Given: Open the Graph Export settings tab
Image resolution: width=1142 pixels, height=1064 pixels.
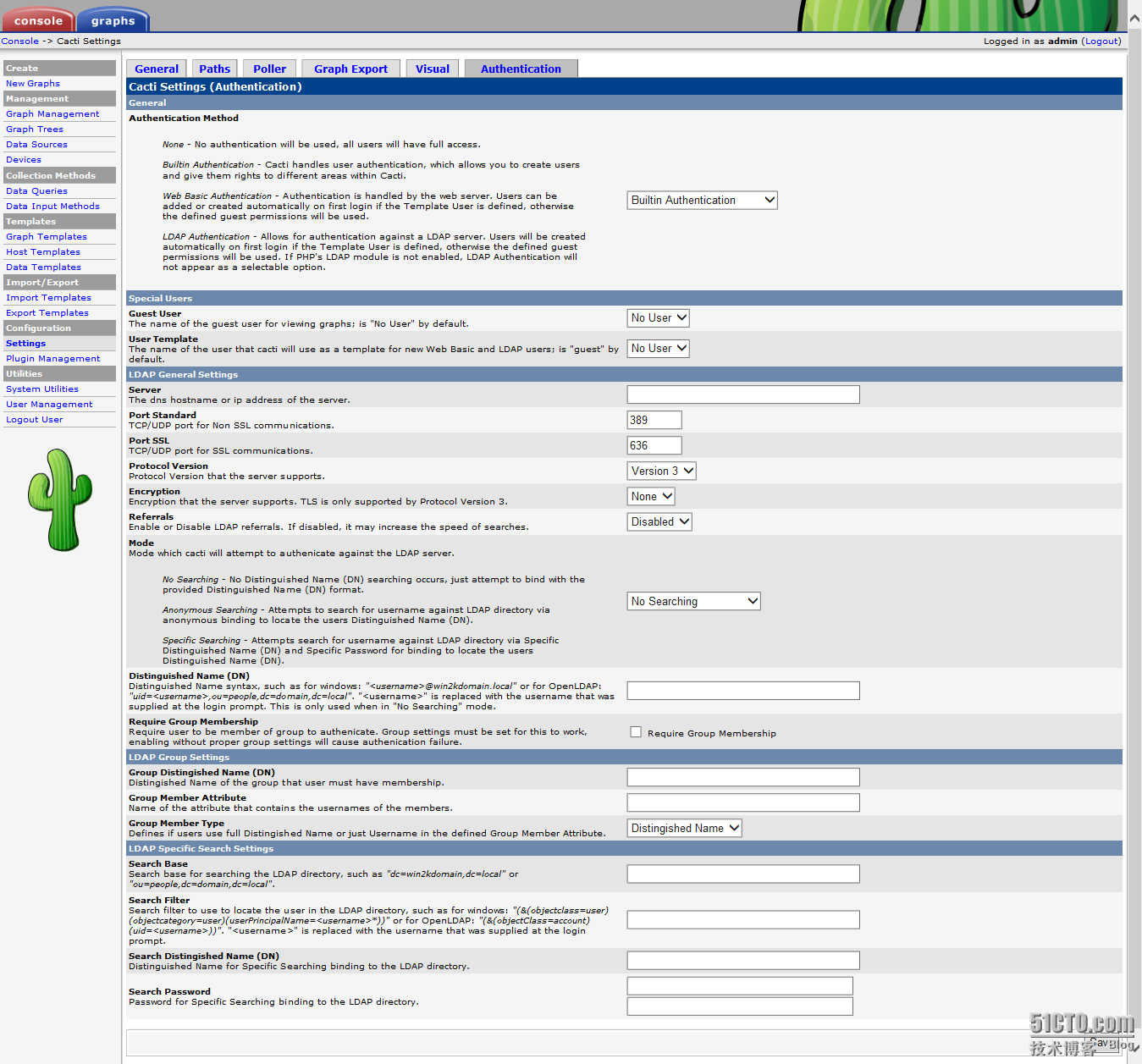Looking at the screenshot, I should [350, 69].
